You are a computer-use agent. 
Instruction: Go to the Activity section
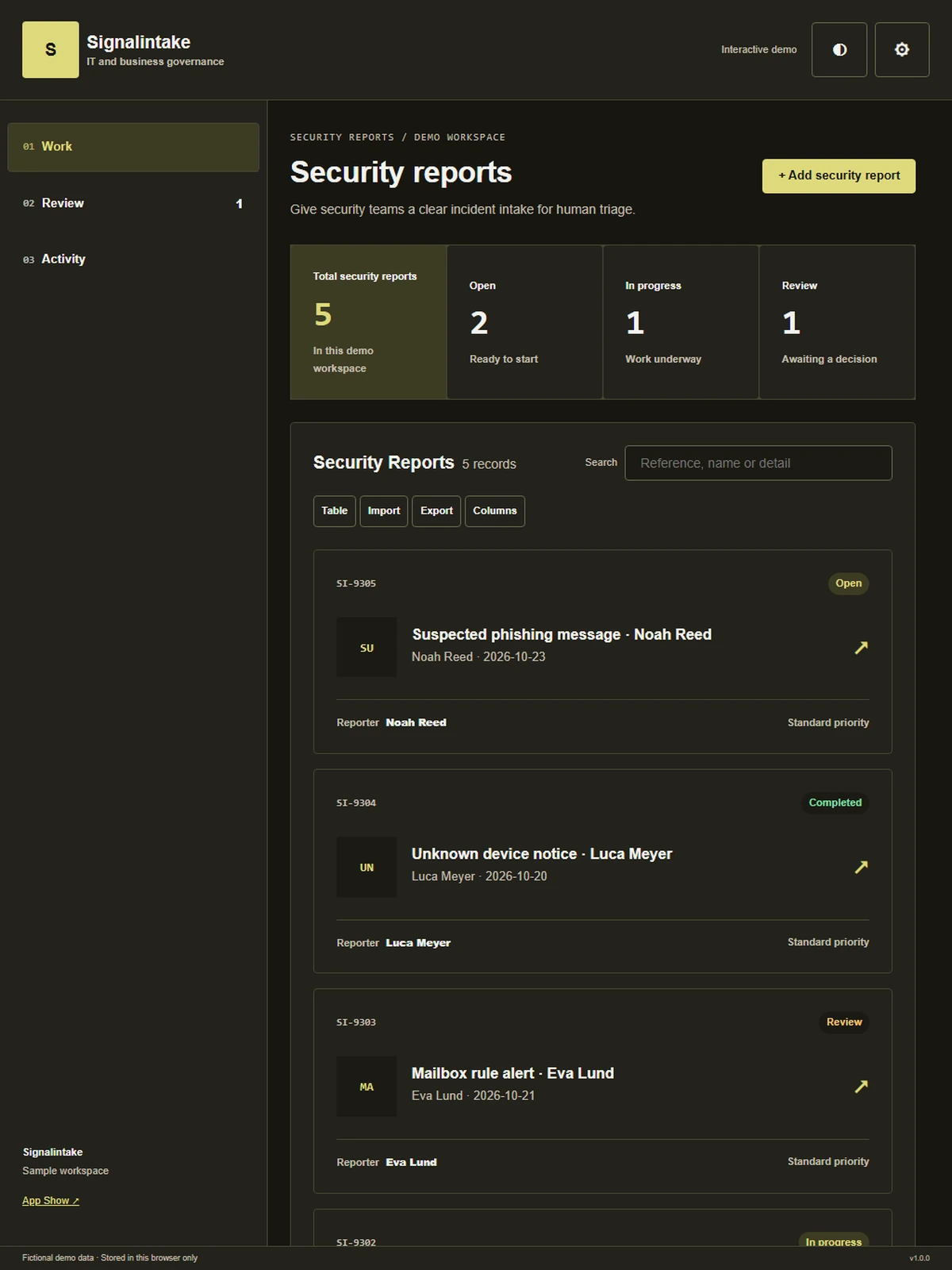pyautogui.click(x=133, y=259)
